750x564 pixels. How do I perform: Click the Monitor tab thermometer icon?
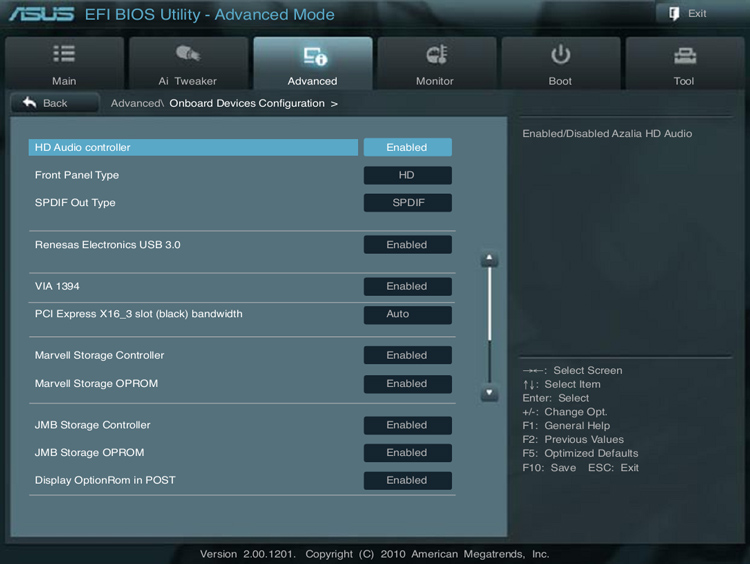pos(436,55)
